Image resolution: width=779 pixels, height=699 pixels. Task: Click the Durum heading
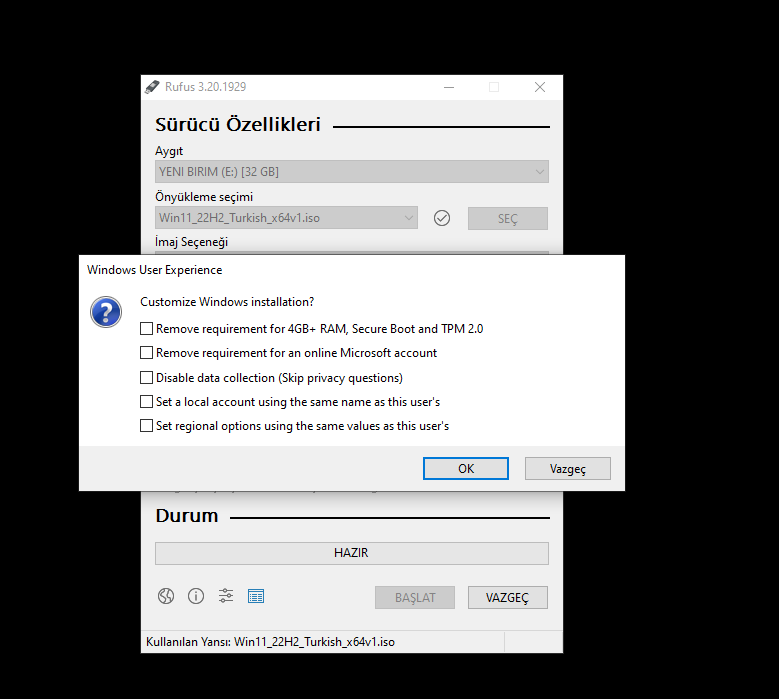(187, 516)
